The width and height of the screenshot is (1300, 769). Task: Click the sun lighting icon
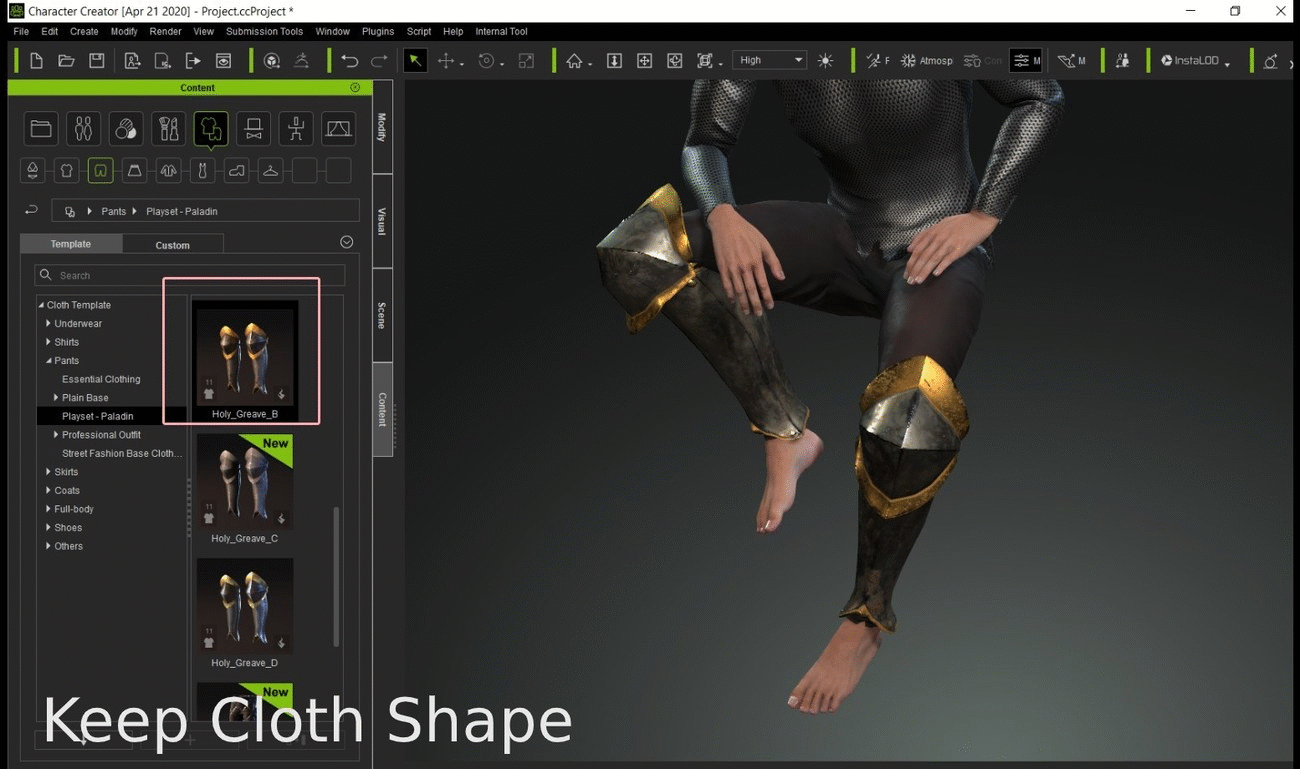[825, 61]
